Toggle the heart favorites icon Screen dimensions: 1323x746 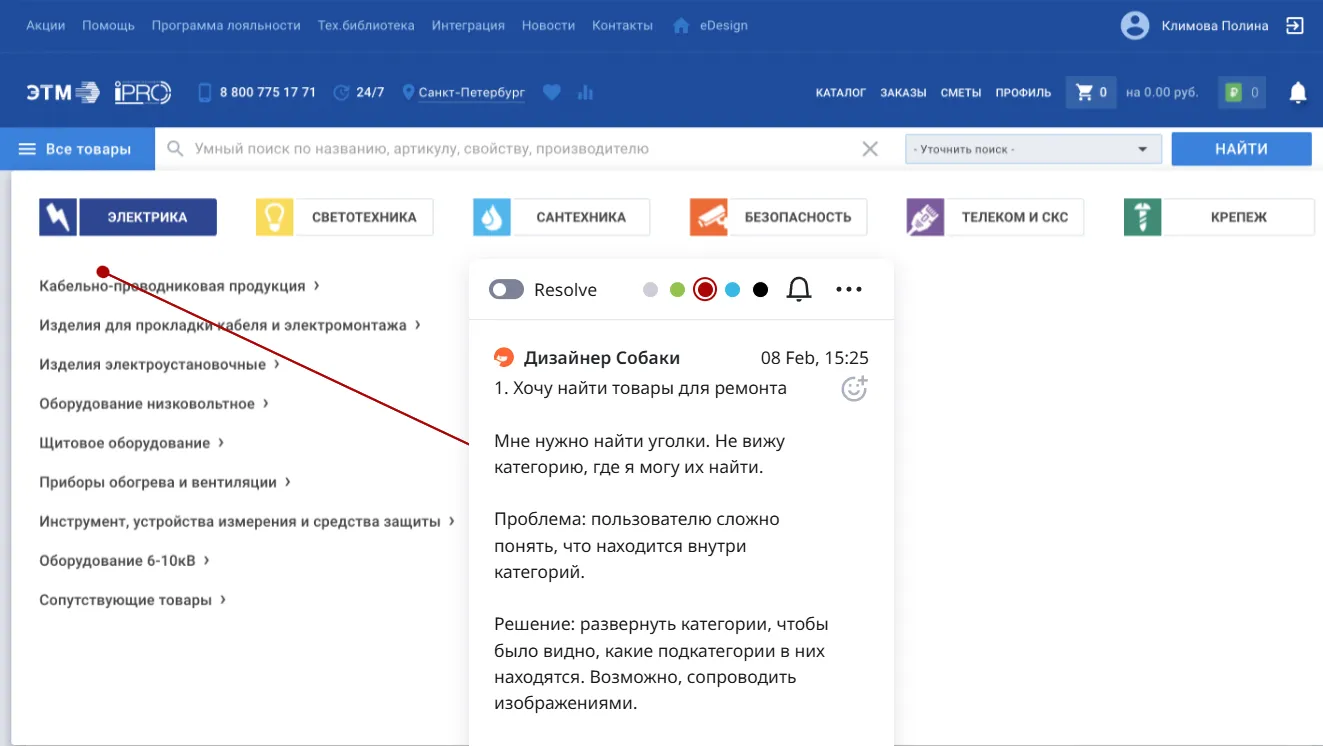552,91
